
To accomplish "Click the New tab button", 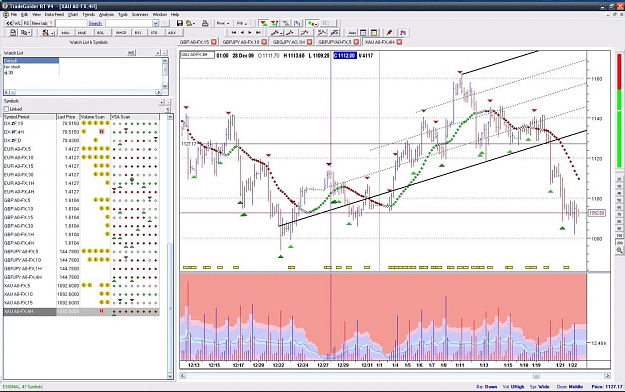I will (42, 24).
